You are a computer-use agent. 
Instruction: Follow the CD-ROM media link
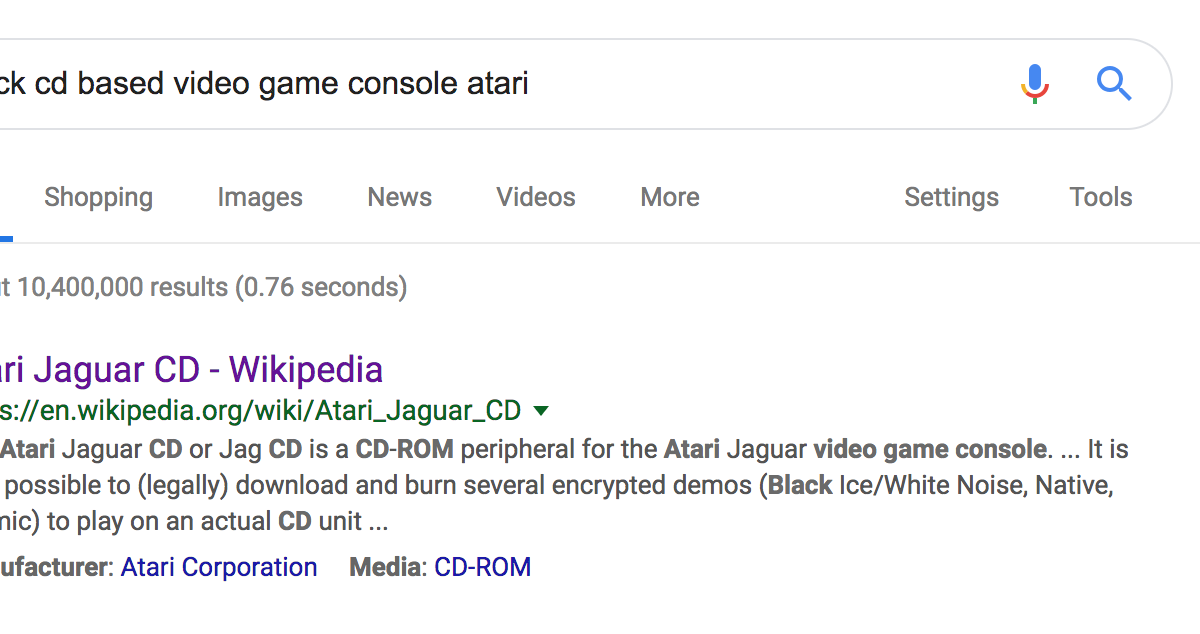click(x=483, y=567)
